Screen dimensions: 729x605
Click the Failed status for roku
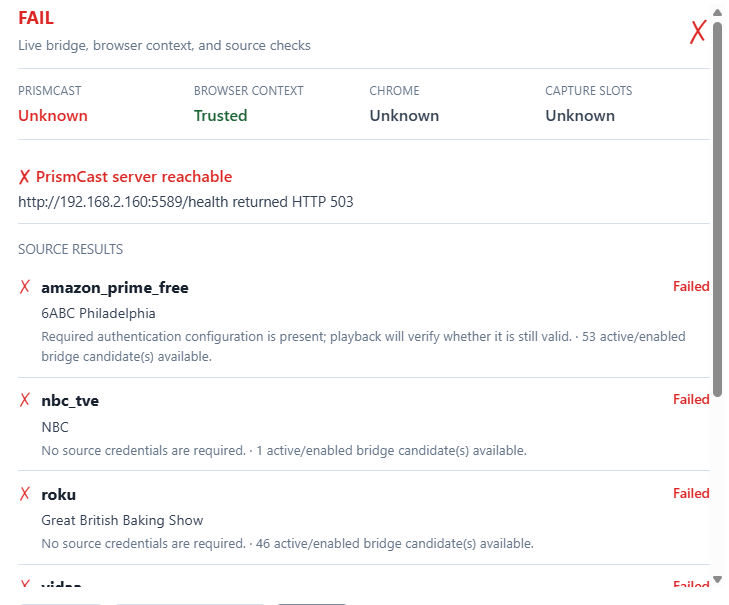click(691, 493)
